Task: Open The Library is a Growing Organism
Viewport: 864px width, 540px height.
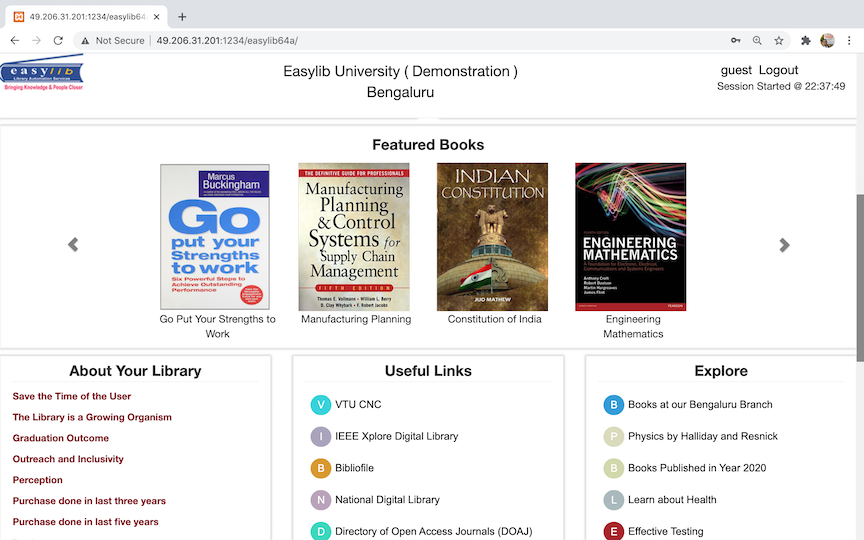Action: [92, 417]
